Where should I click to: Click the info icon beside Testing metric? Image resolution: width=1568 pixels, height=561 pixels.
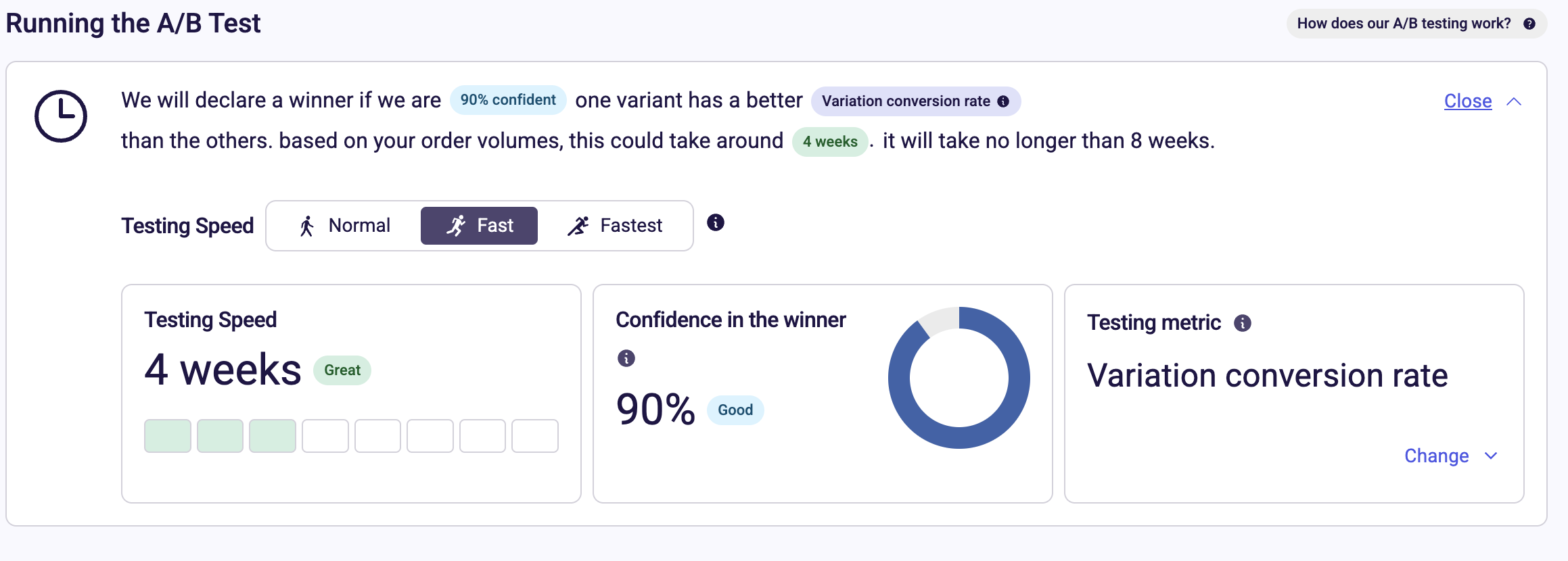pos(1242,323)
